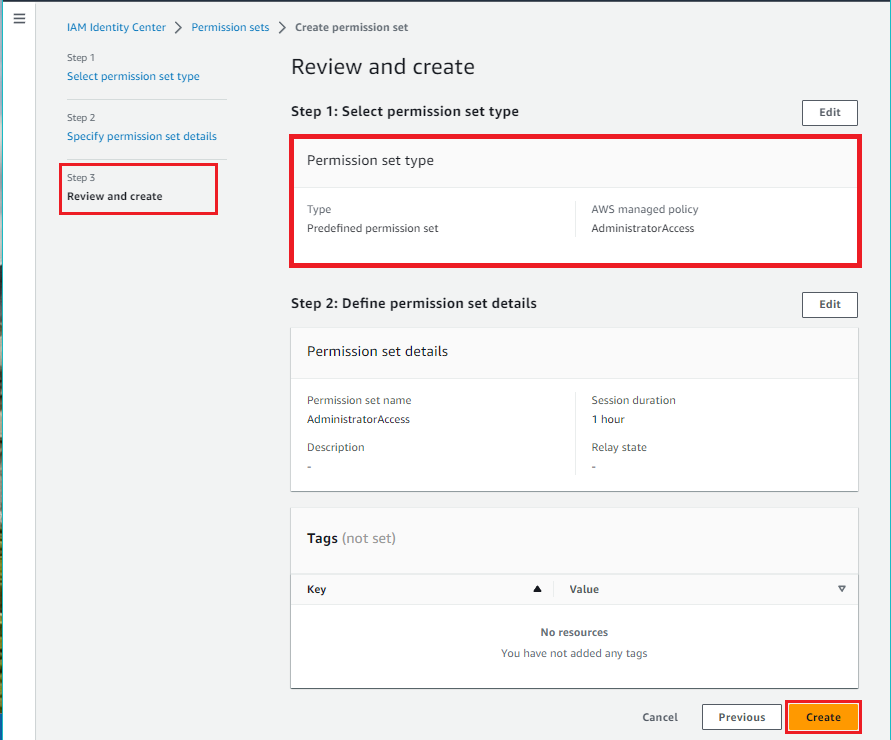
Task: Click the Session duration label
Action: coord(634,400)
